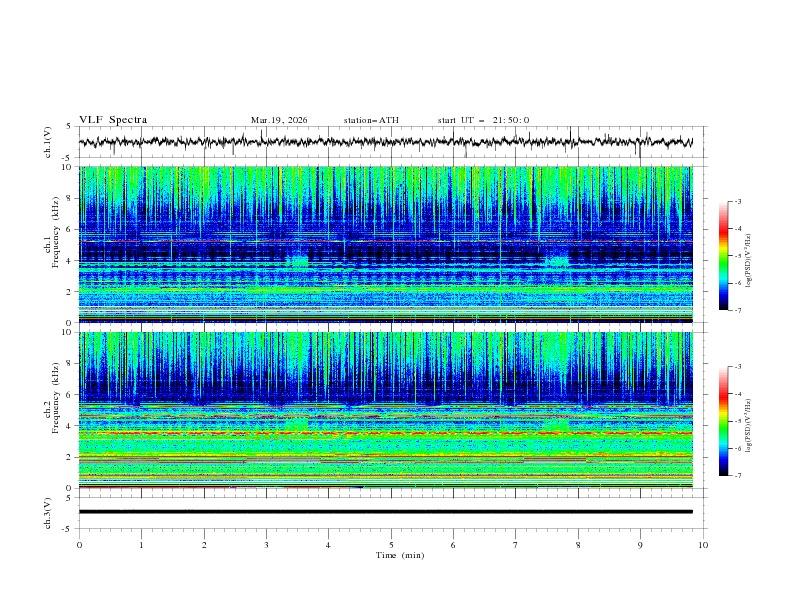Click the ch.1(V) waveform axis label
This screenshot has height=612, width=792.
click(x=48, y=143)
